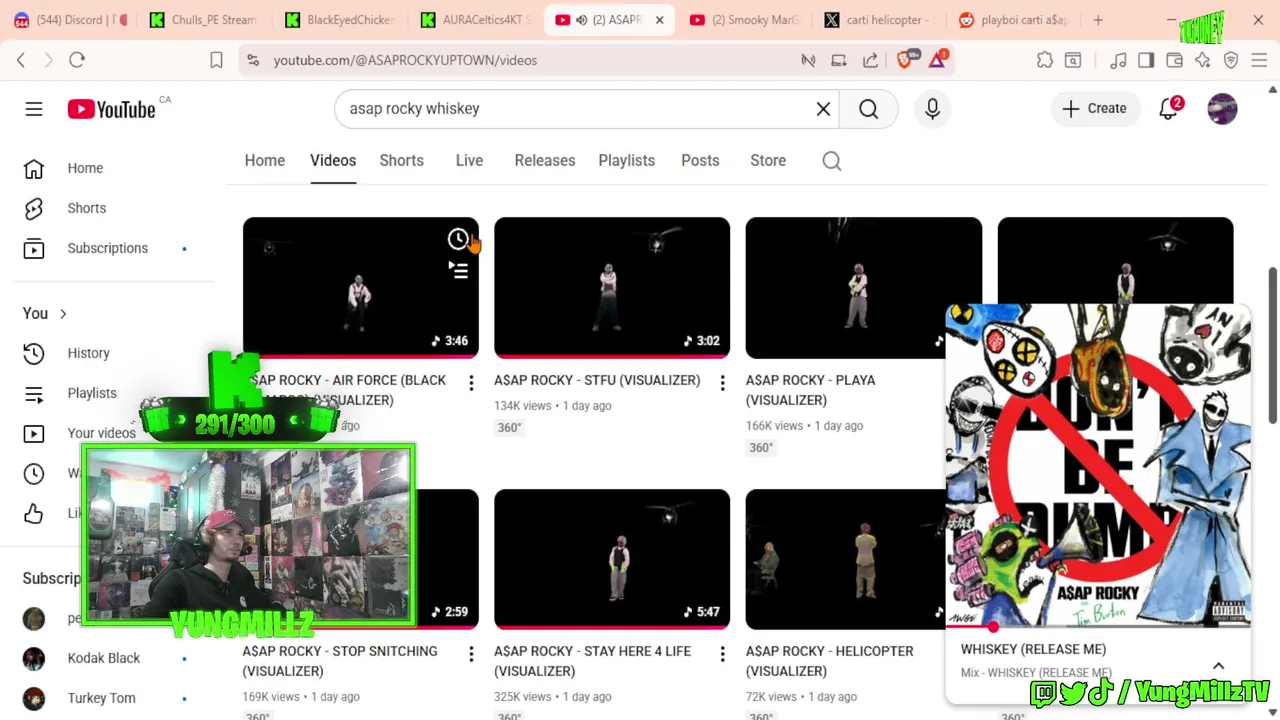Play HELICOPTER visualizer thumbnail
Viewport: 1280px width, 720px height.
click(x=845, y=559)
